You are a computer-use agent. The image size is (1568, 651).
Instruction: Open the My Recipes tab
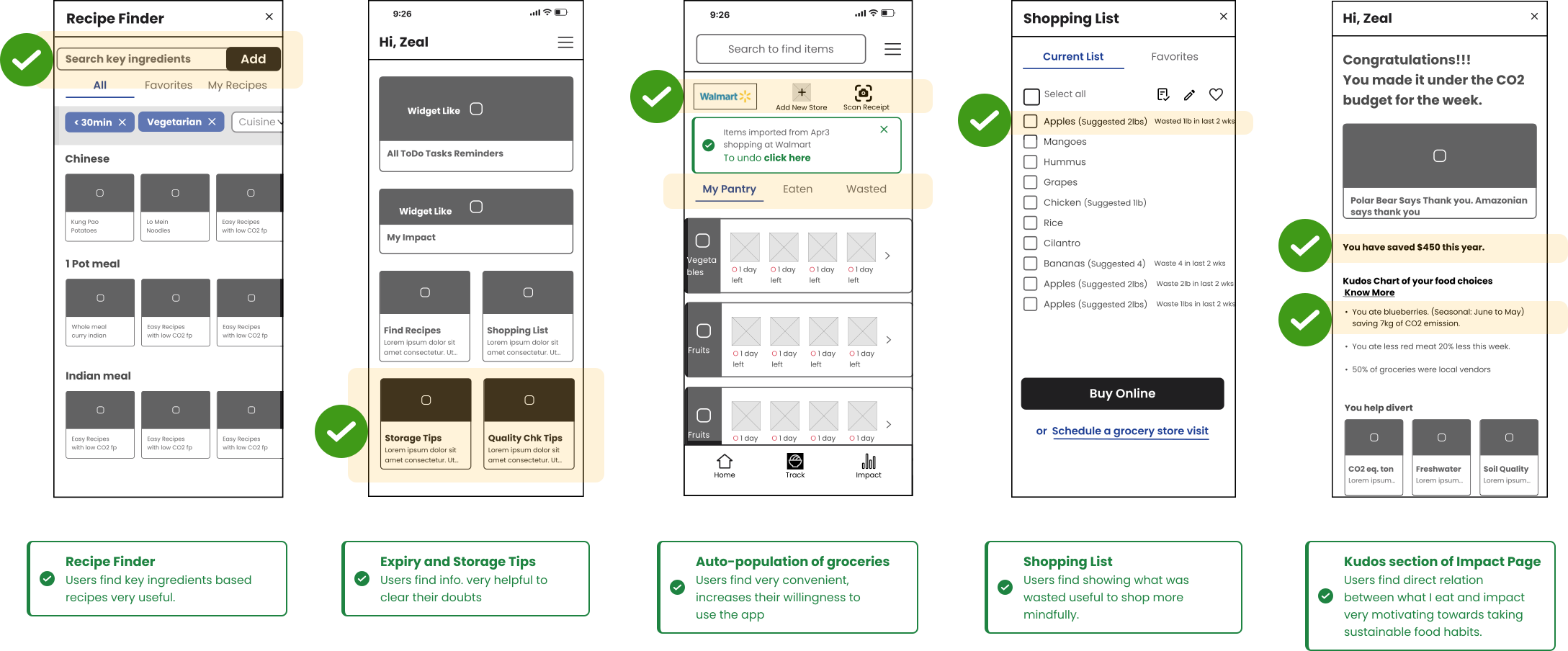(237, 85)
